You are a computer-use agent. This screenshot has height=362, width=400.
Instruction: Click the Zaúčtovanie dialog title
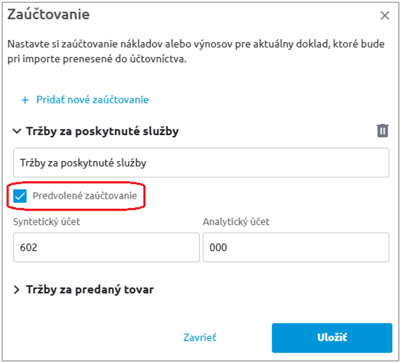tap(48, 15)
